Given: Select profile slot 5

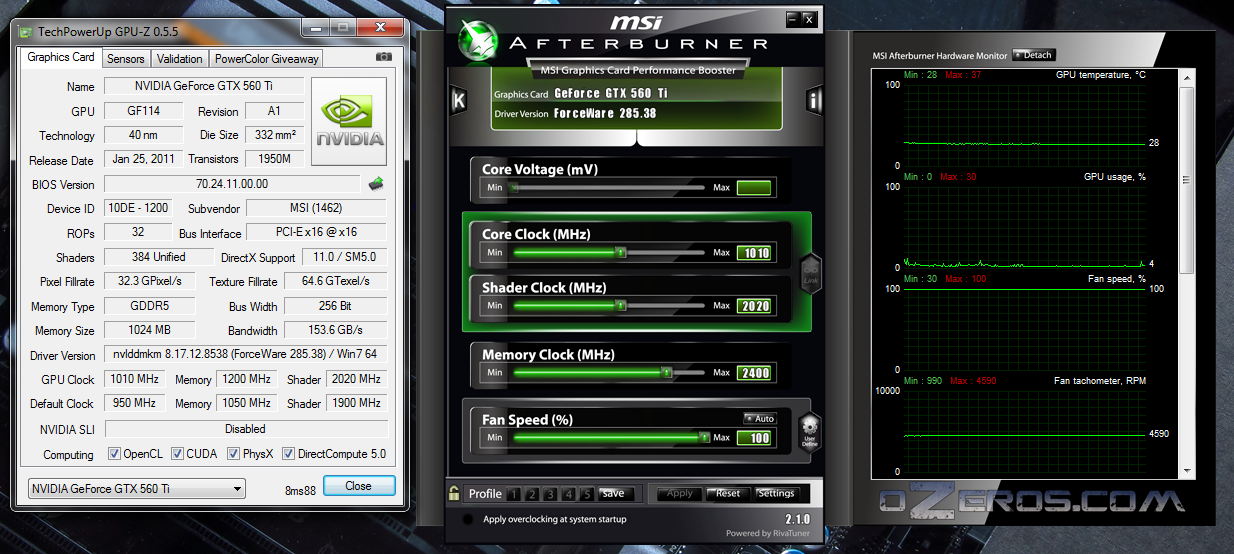Looking at the screenshot, I should (588, 494).
